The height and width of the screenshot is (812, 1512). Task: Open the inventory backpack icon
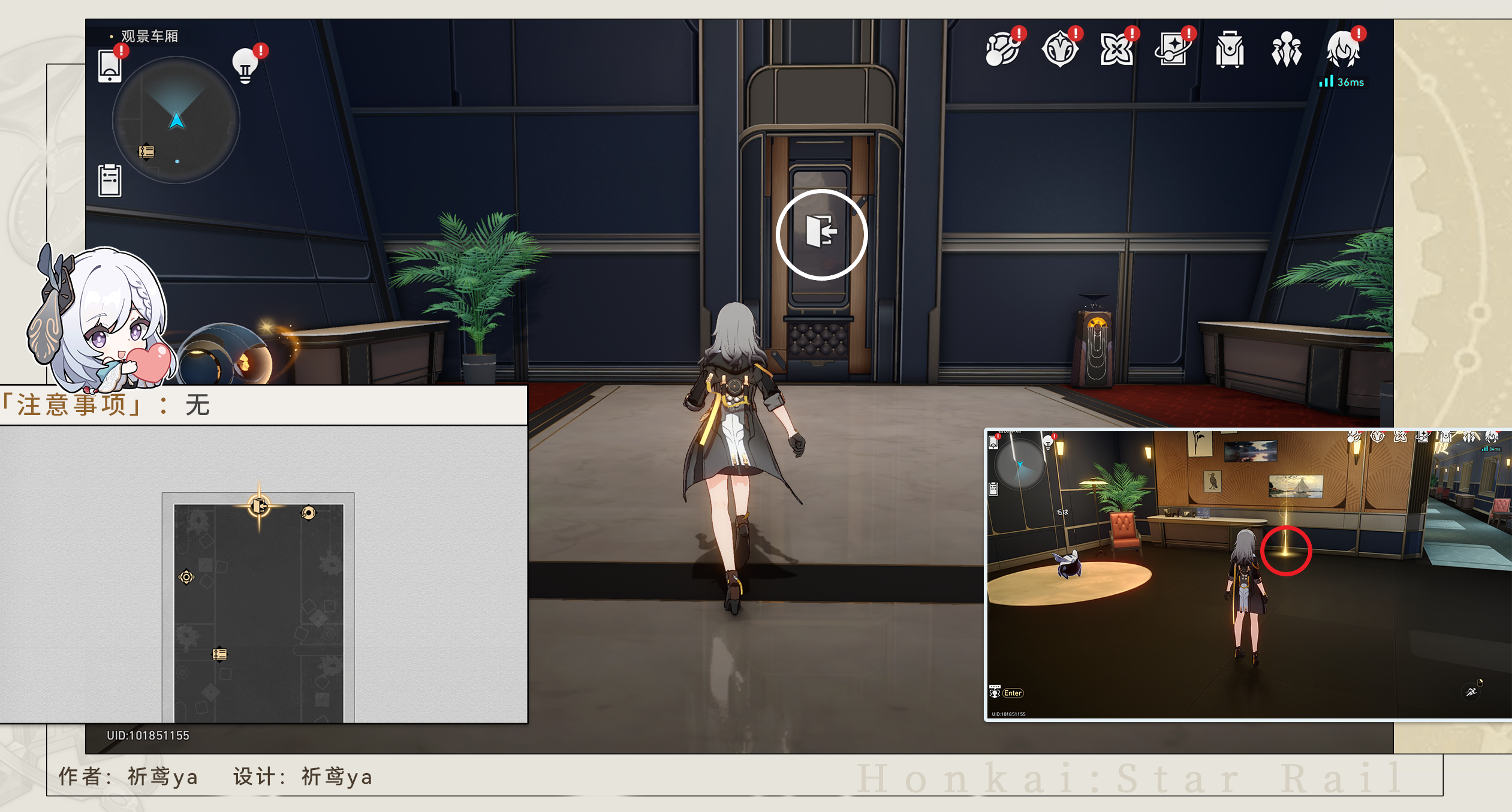click(x=1230, y=49)
